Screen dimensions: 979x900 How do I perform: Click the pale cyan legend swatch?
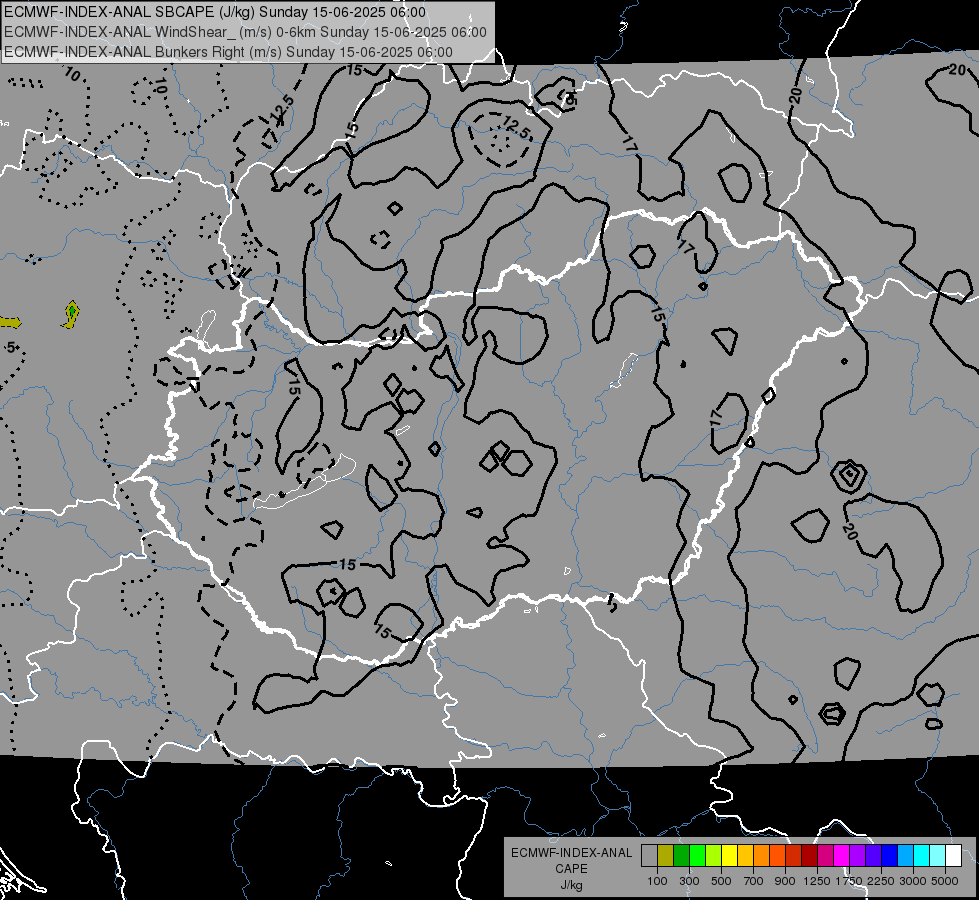pyautogui.click(x=937, y=856)
